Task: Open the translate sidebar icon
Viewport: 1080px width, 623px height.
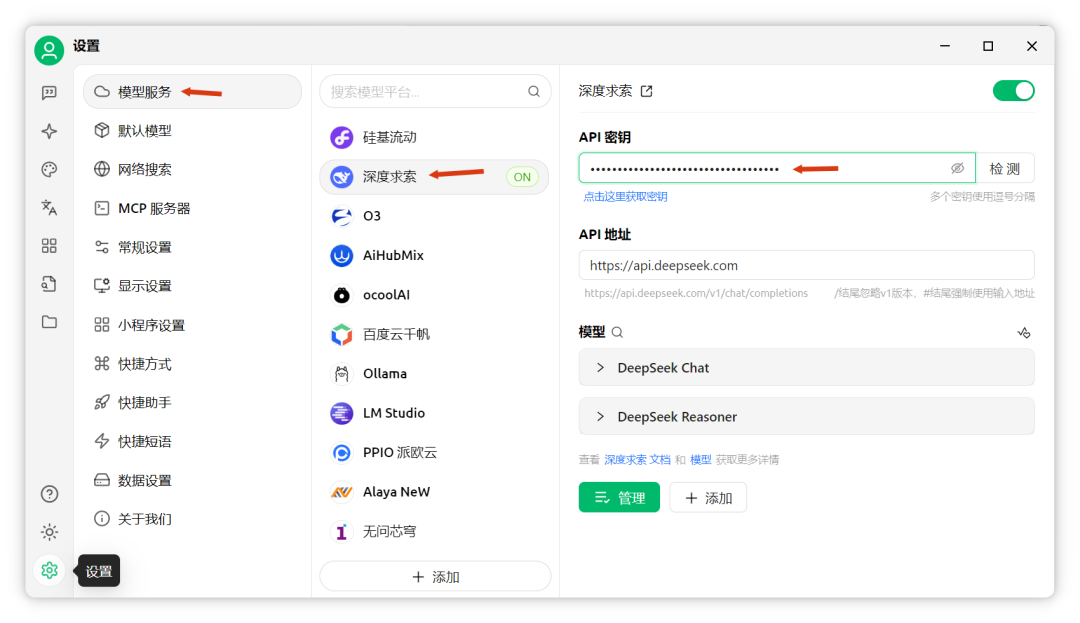Action: click(49, 207)
